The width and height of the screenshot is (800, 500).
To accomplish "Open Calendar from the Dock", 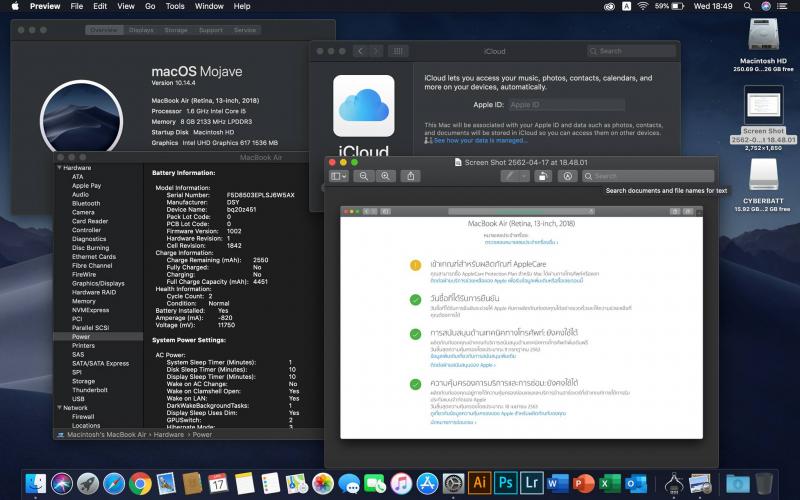I will point(218,483).
